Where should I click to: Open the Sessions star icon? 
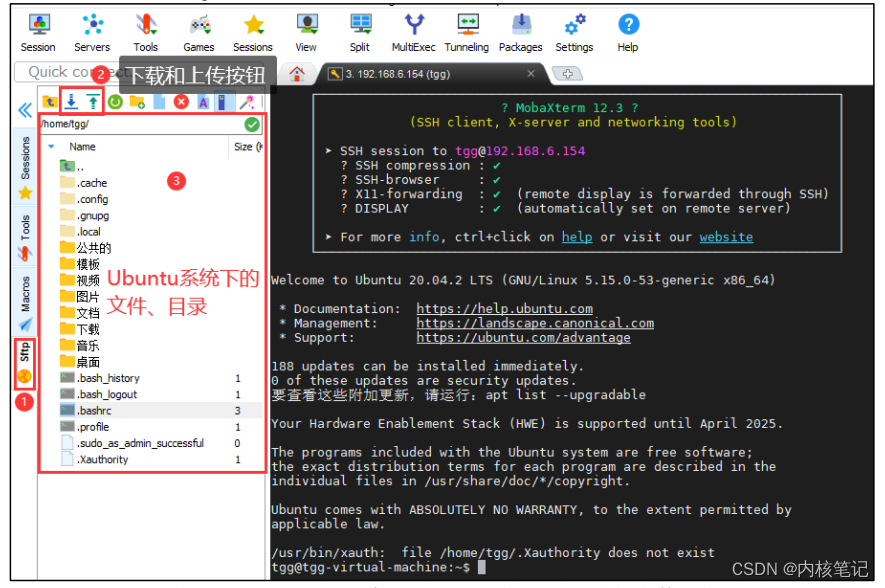(x=253, y=33)
